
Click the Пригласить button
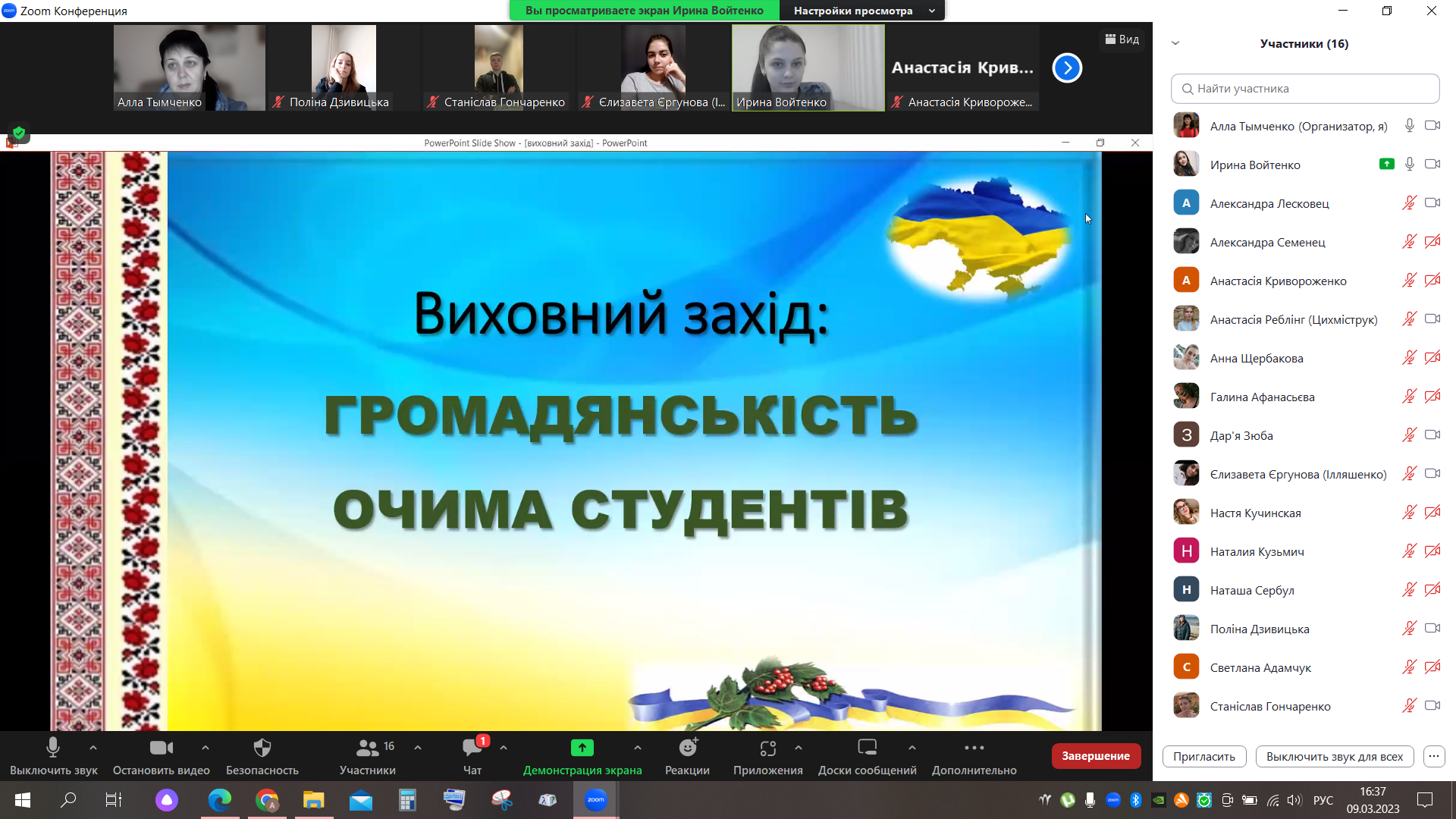1203,757
